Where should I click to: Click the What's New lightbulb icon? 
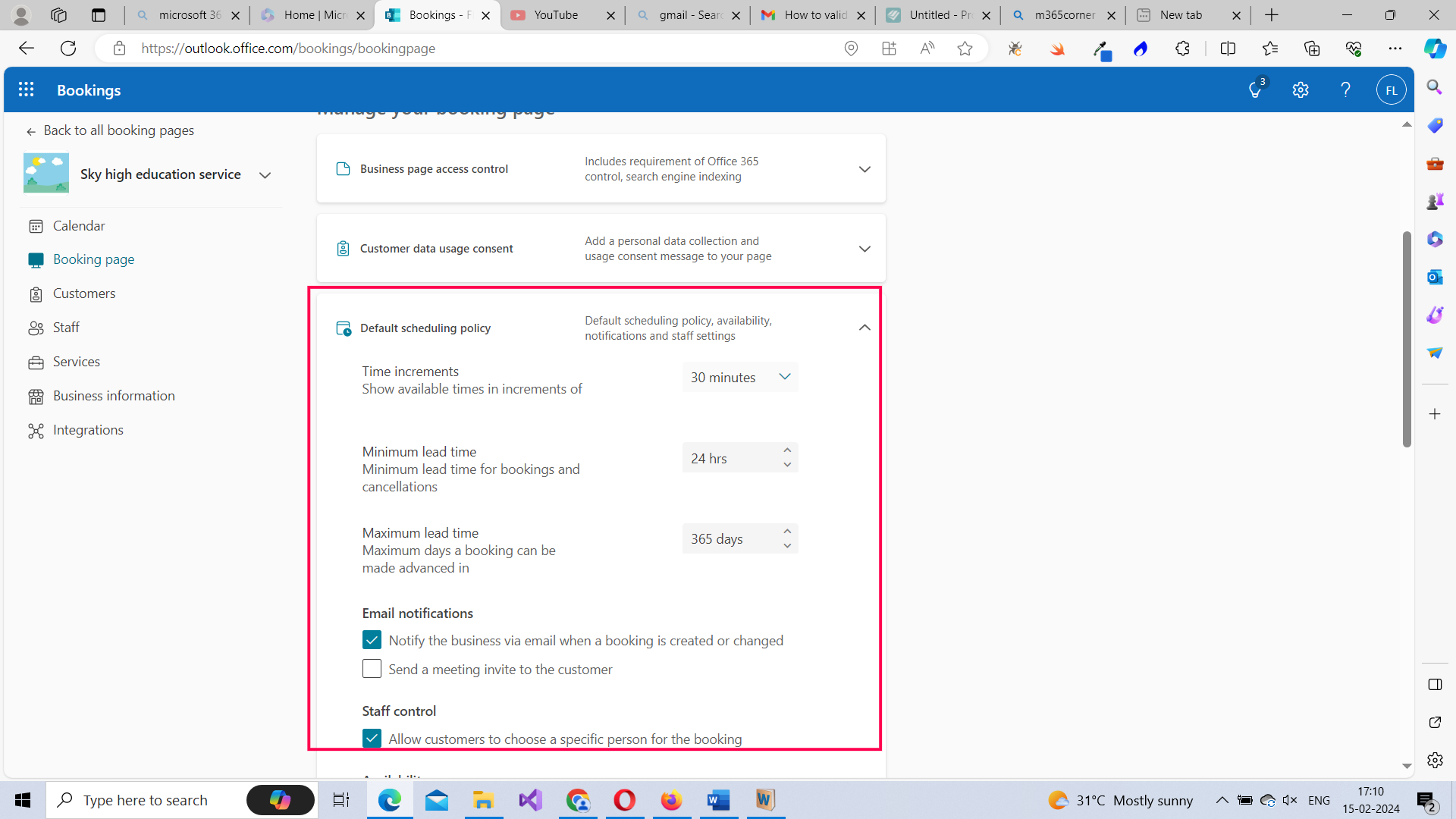(1255, 89)
